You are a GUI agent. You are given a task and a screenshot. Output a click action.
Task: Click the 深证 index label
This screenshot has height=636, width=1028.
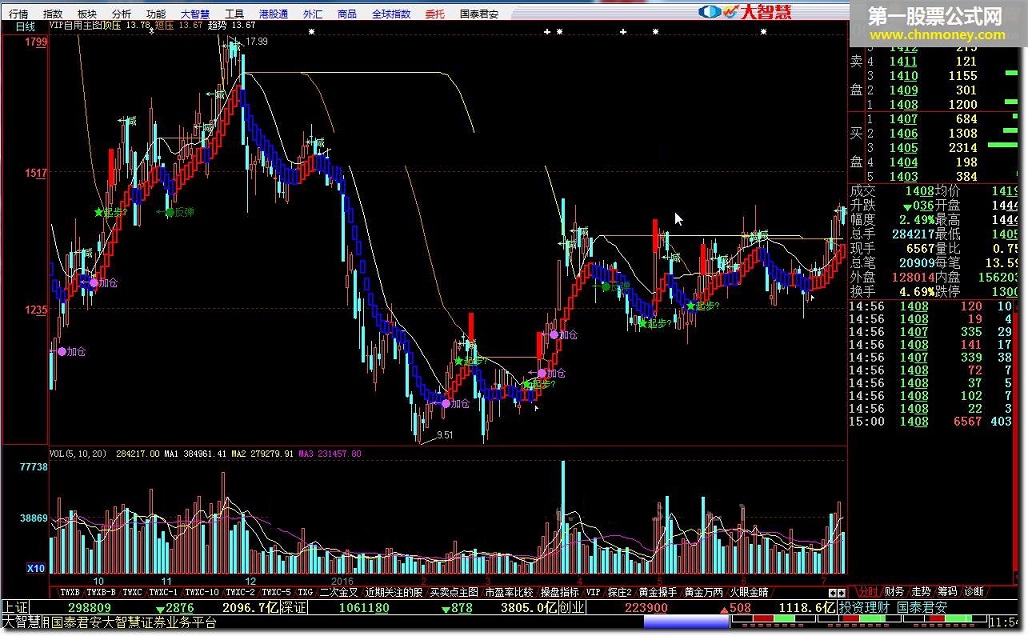point(294,608)
